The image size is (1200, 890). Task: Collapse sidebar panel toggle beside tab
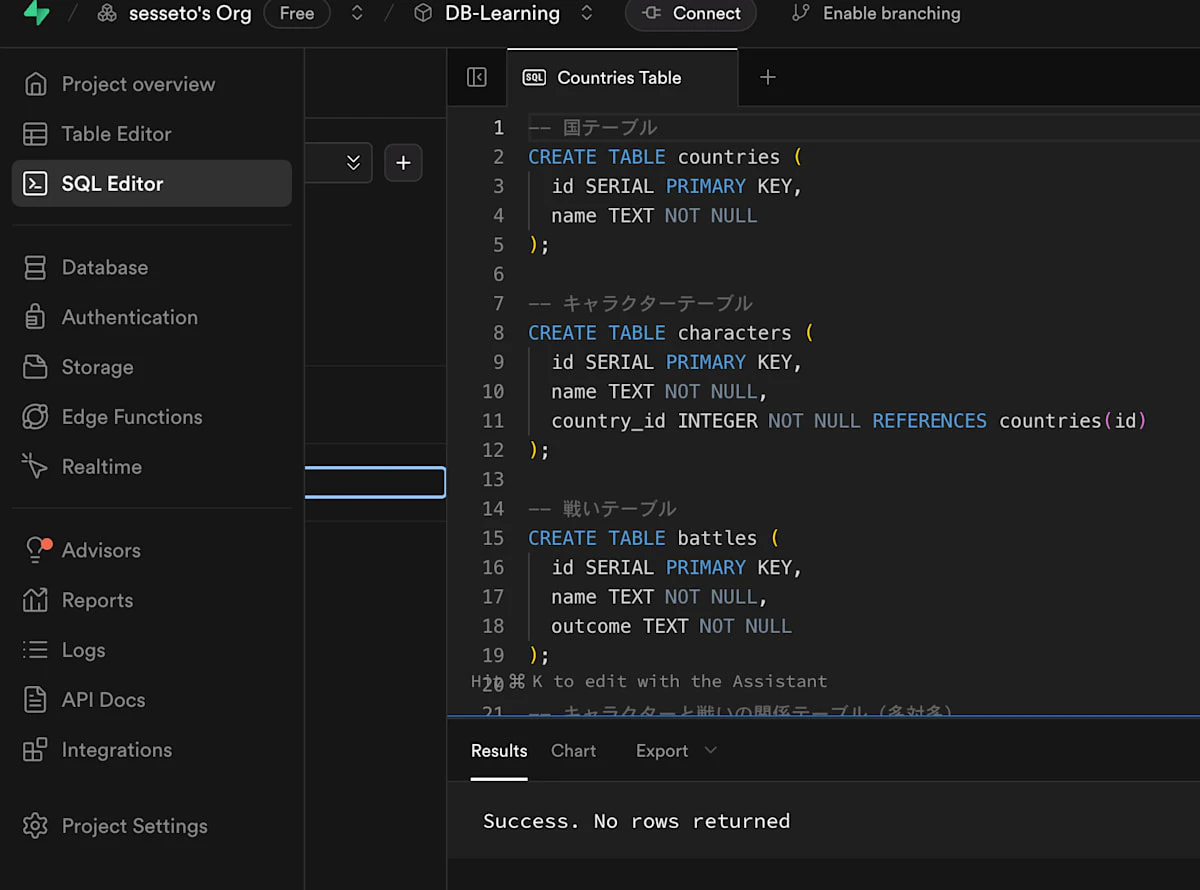coord(477,77)
